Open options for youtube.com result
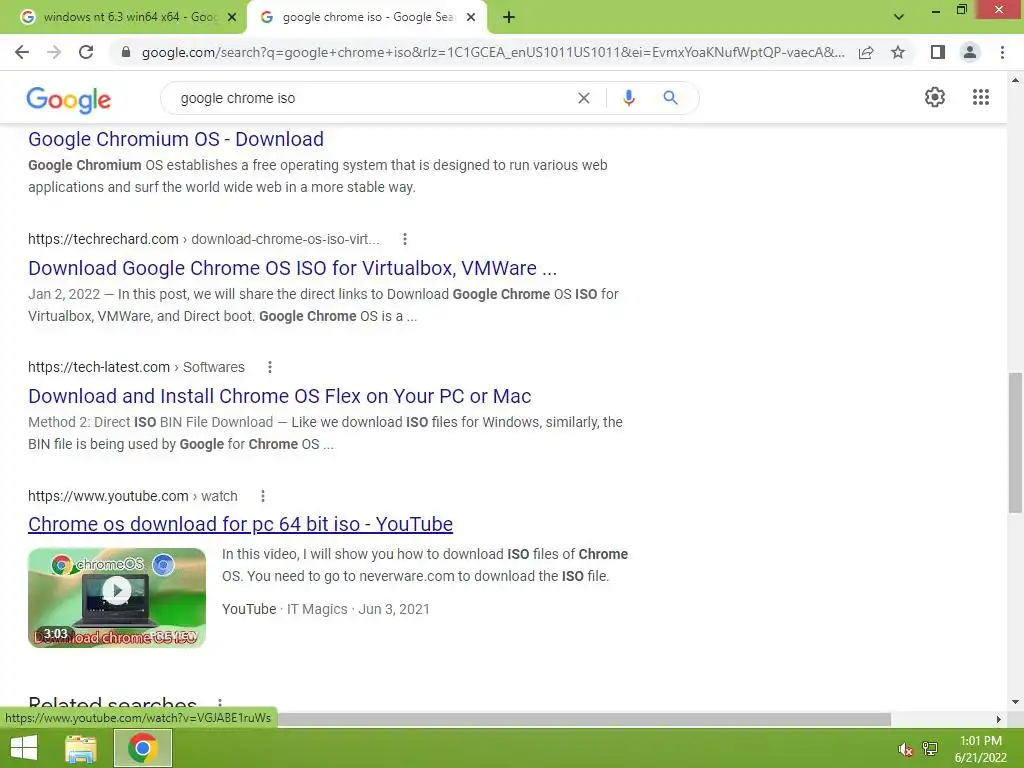1024x768 pixels. [x=263, y=496]
